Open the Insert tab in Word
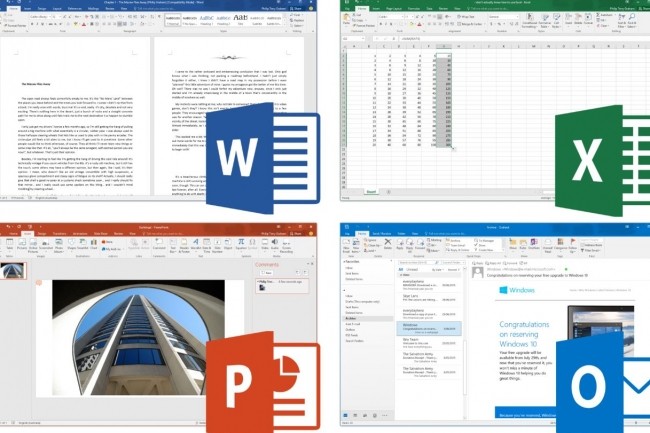The height and width of the screenshot is (433, 650). pos(28,8)
